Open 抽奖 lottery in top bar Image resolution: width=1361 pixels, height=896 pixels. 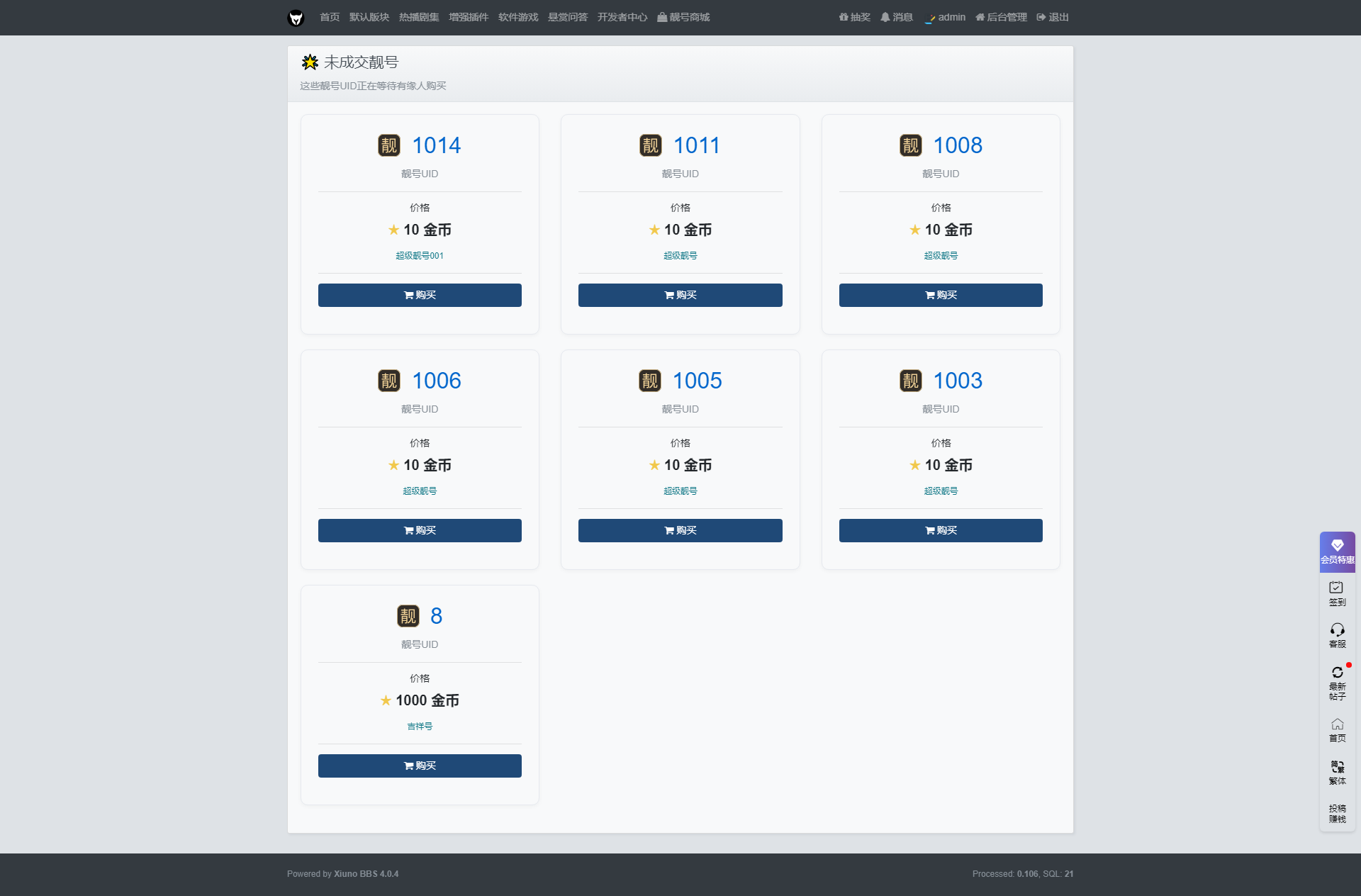[854, 17]
